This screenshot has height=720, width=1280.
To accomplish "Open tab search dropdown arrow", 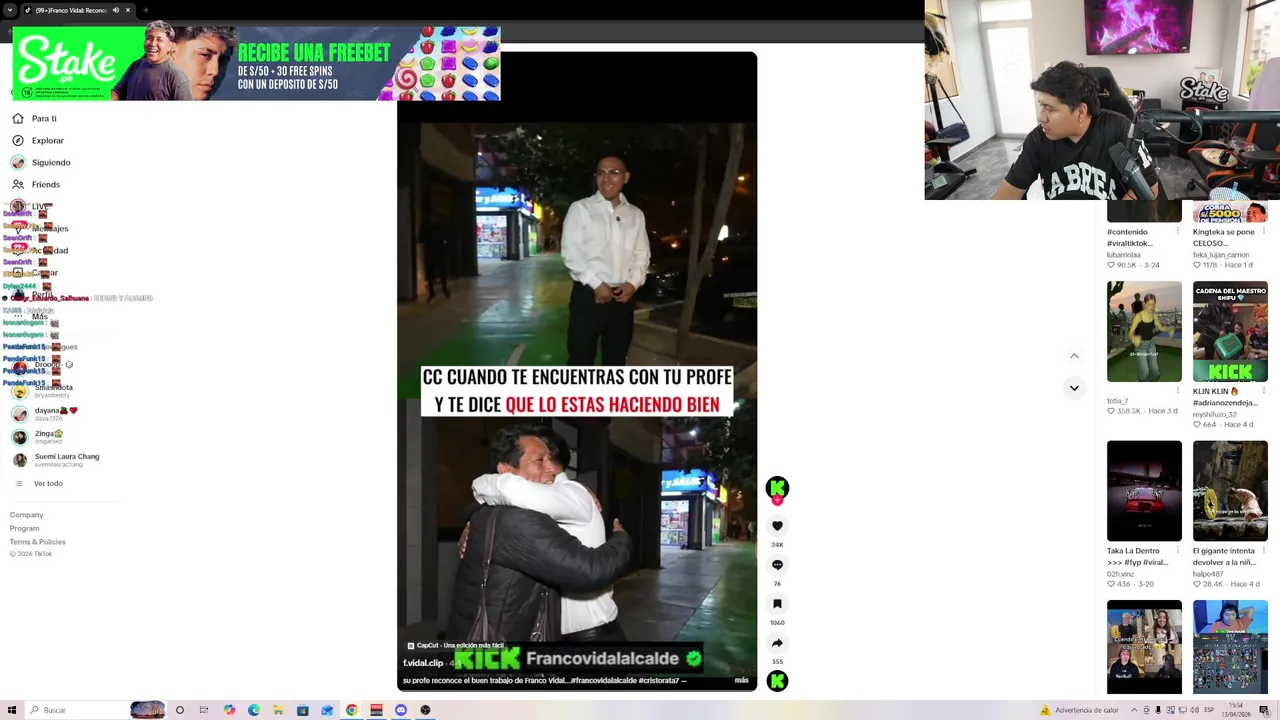I will (x=10, y=10).
